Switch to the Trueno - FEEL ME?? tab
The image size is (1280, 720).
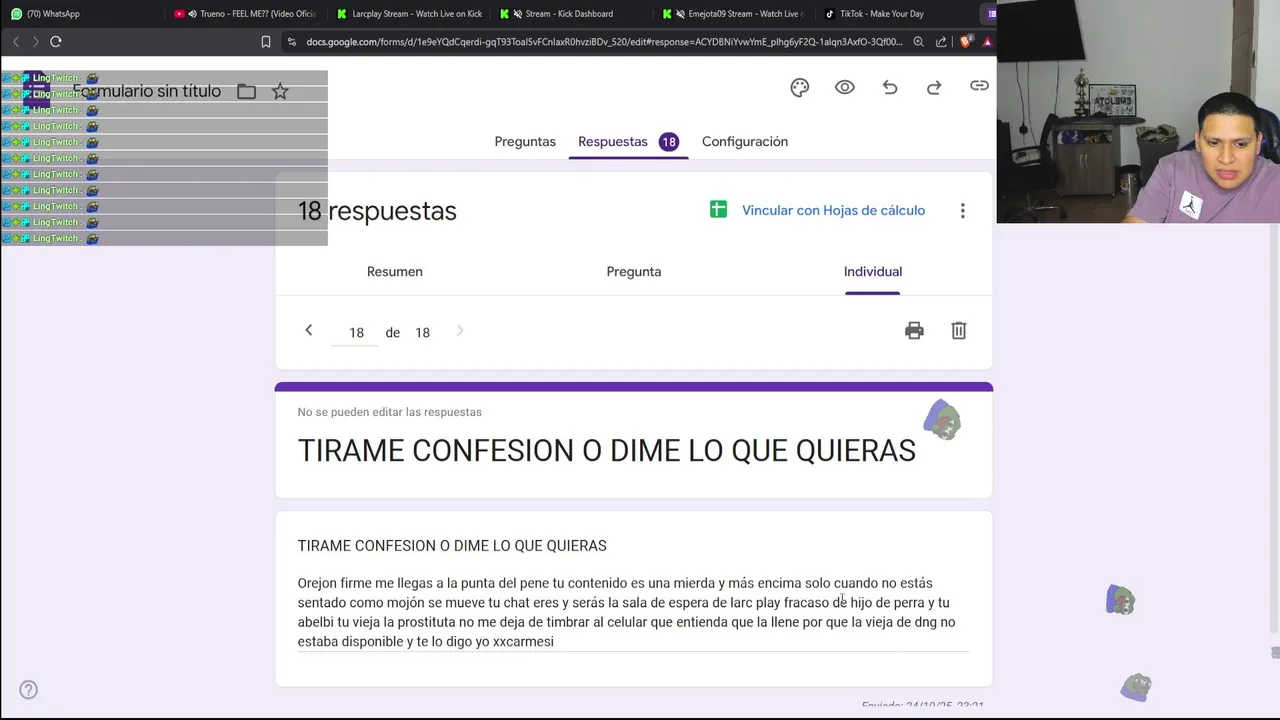(245, 14)
